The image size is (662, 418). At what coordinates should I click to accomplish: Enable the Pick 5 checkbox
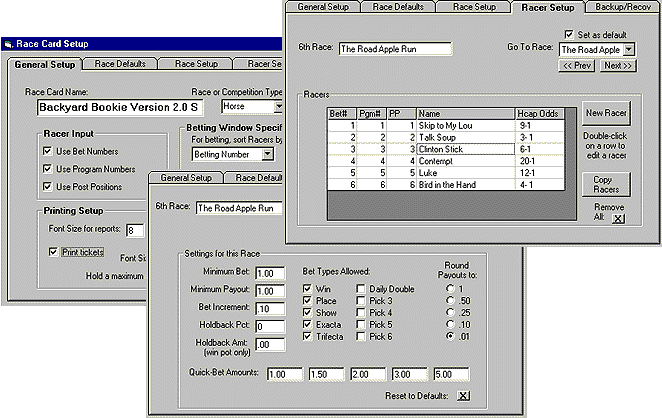[361, 324]
